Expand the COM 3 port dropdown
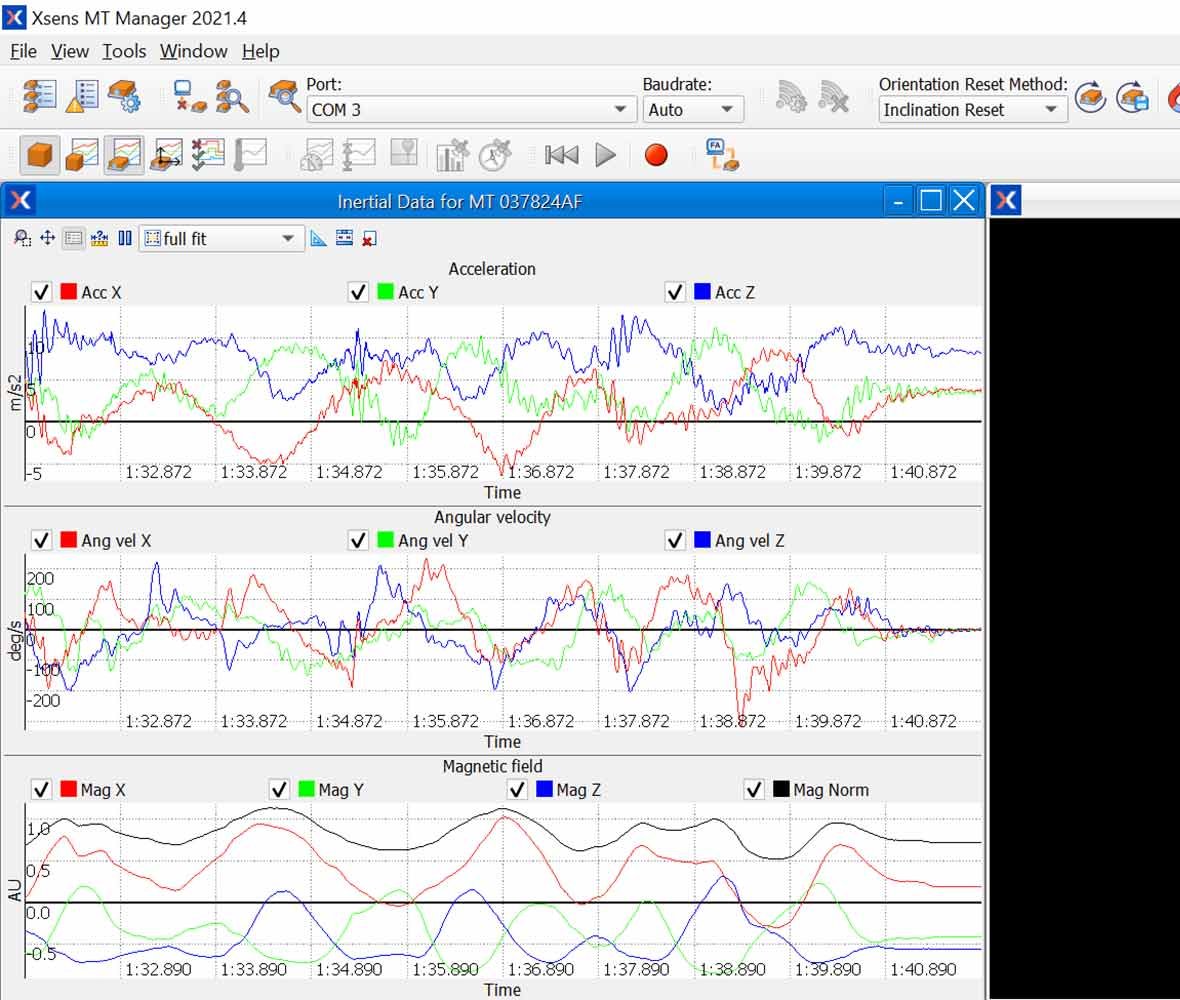This screenshot has height=1000, width=1180. (x=467, y=110)
